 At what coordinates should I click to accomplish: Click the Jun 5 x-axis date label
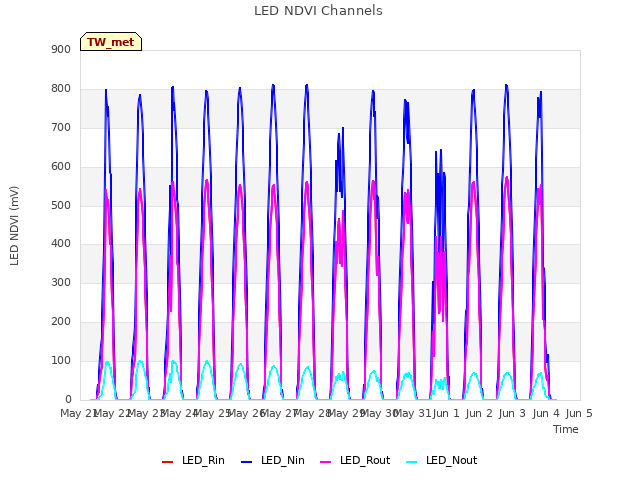point(579,413)
